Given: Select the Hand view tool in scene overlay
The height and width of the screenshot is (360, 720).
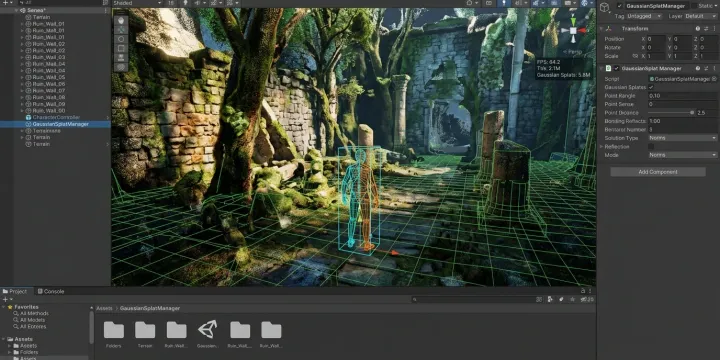Looking at the screenshot, I should 121,20.
